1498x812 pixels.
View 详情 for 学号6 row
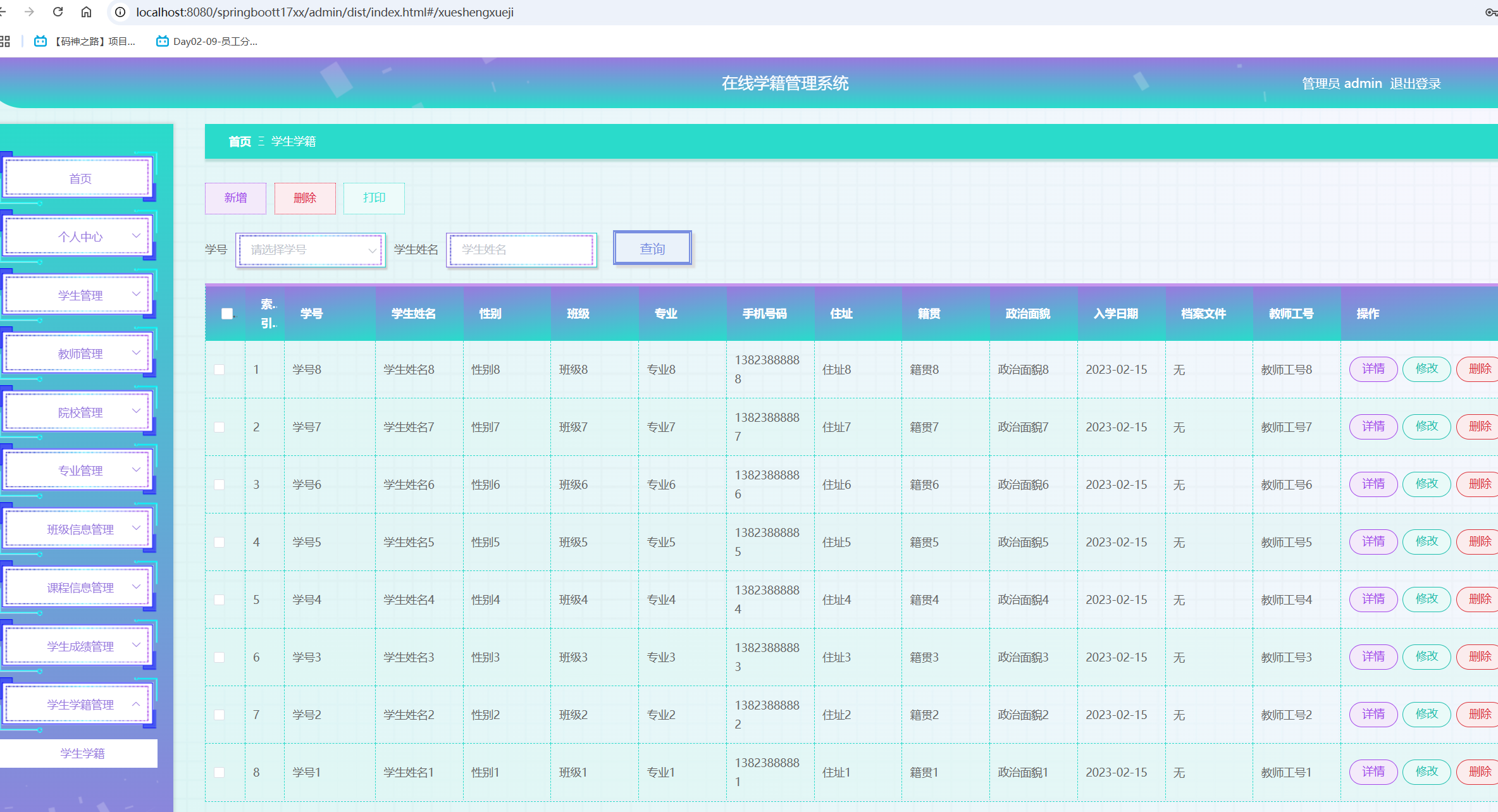1373,484
